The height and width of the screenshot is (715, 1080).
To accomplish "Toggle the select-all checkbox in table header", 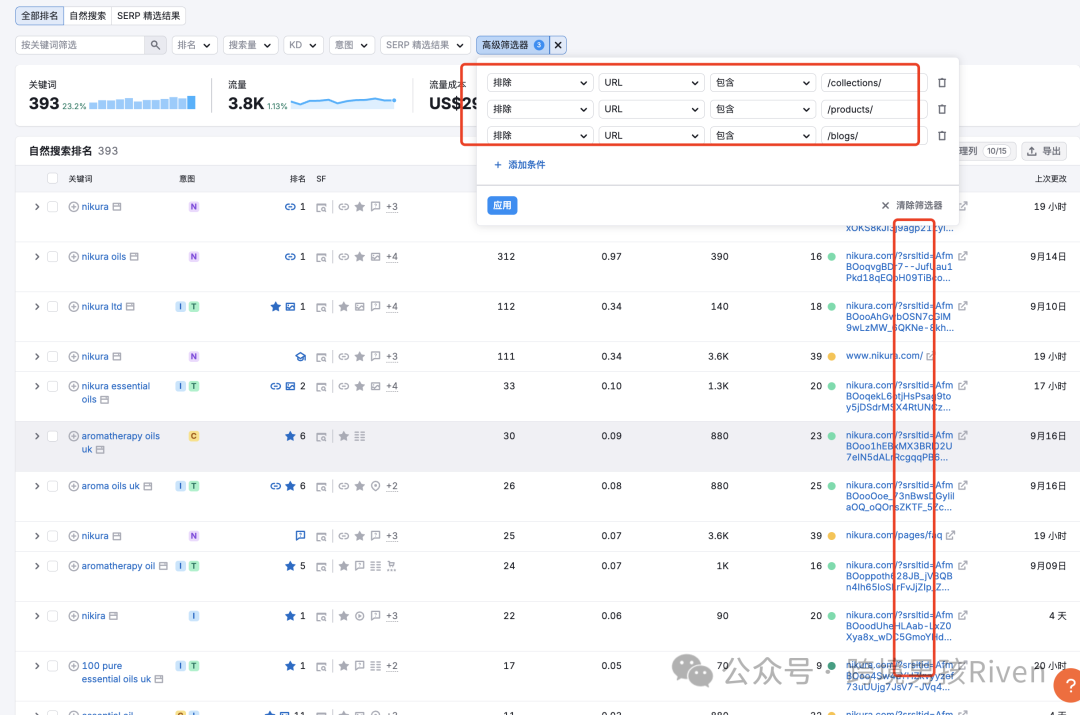I will pyautogui.click(x=52, y=178).
